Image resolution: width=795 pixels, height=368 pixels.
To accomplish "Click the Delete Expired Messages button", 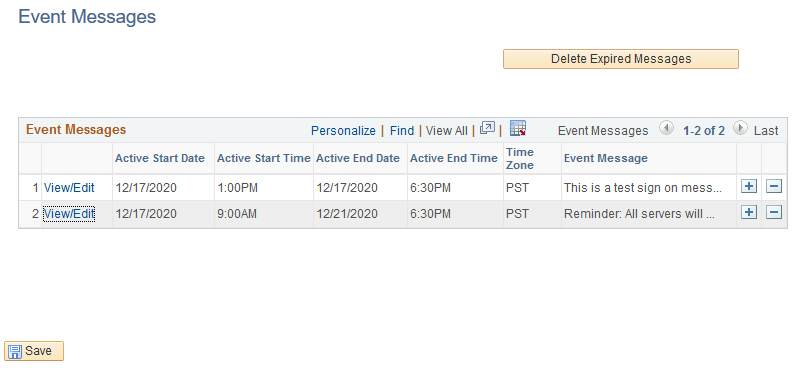I will coord(621,59).
